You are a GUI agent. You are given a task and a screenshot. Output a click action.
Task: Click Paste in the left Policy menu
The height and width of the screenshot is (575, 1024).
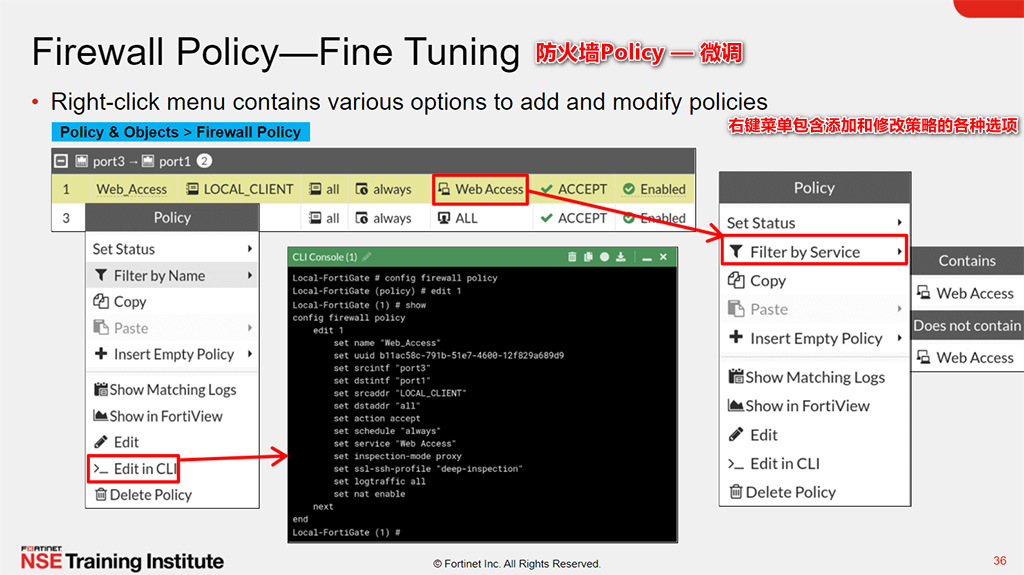coord(172,328)
